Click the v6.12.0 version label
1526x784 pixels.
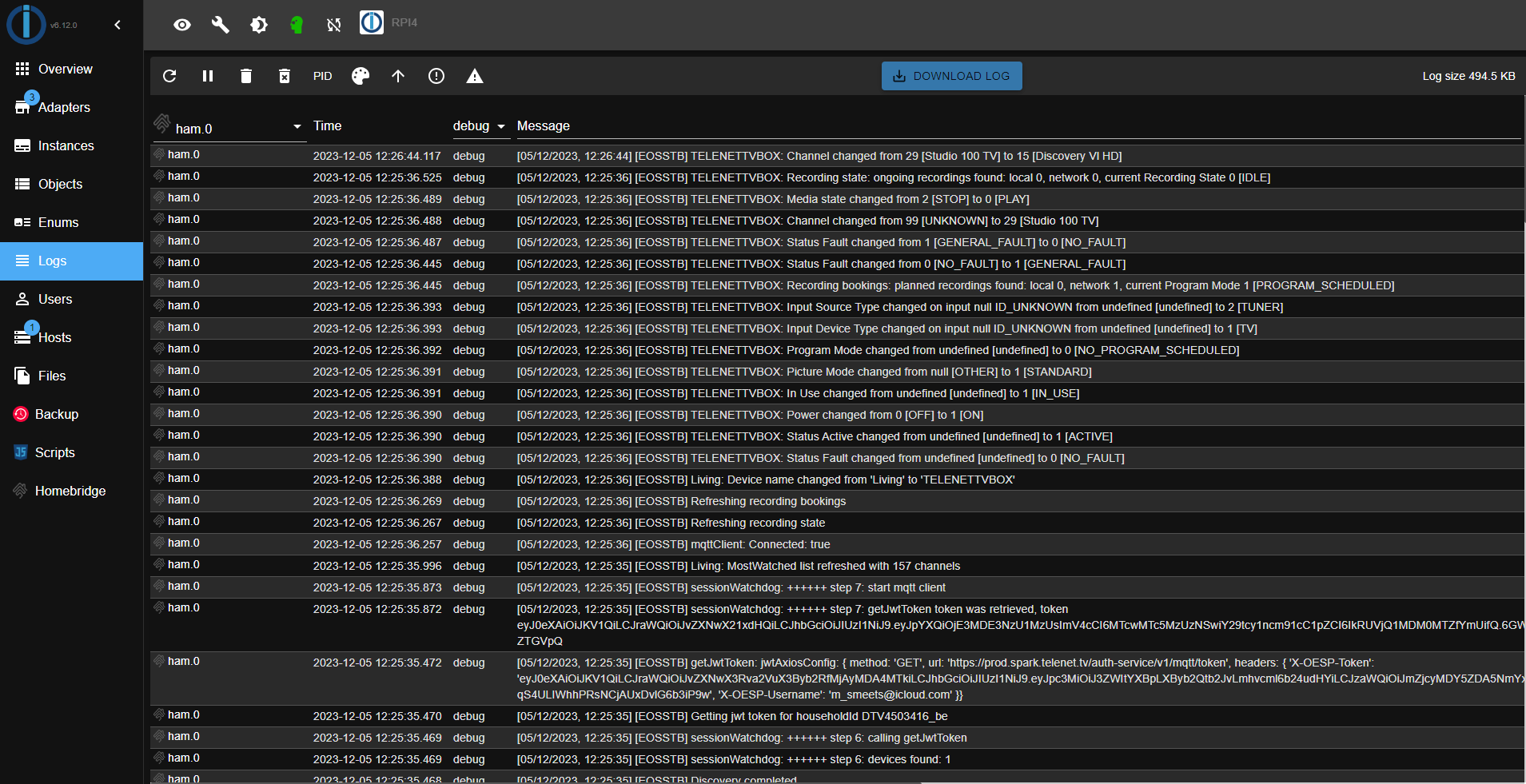(64, 26)
